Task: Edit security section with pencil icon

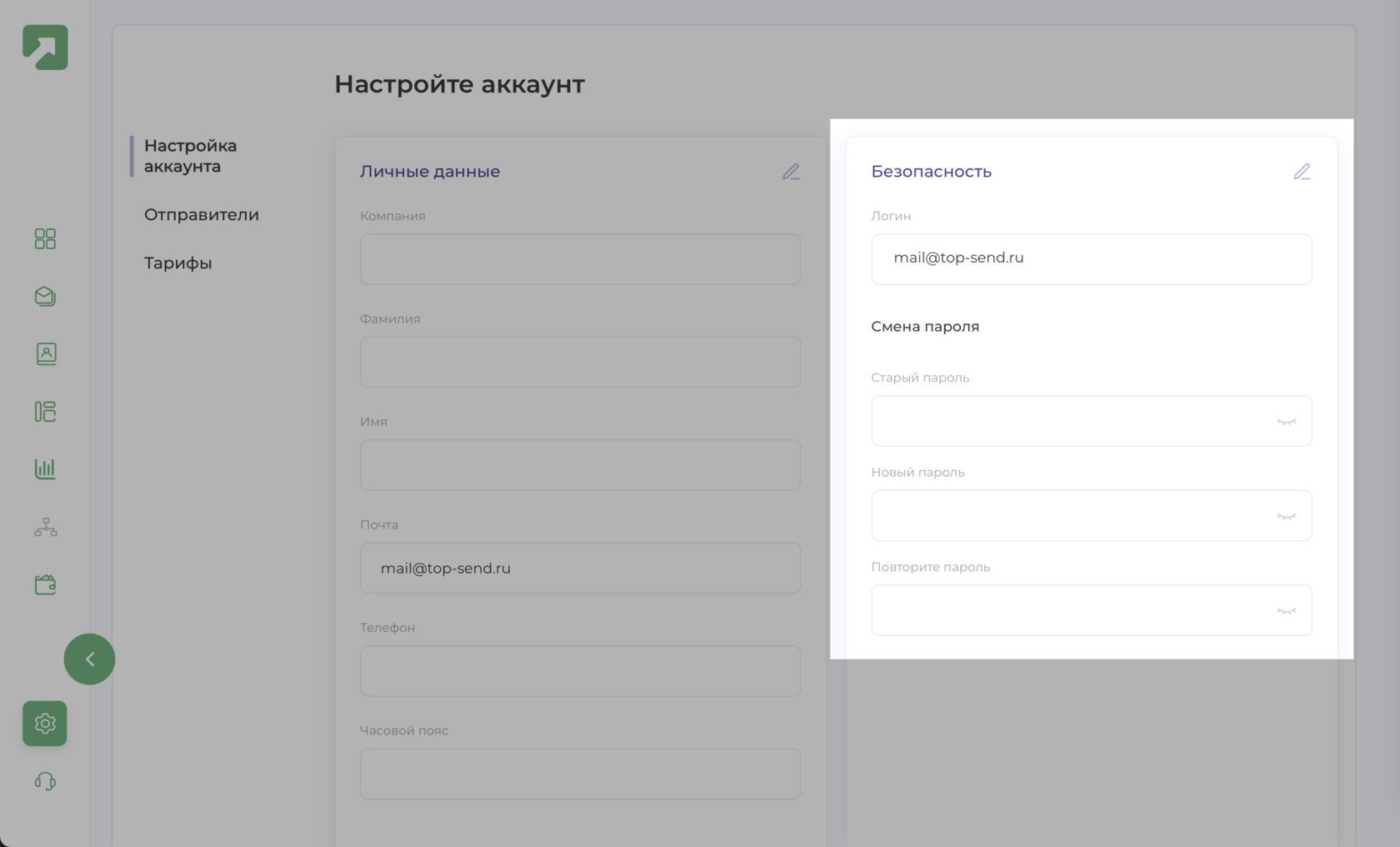Action: pyautogui.click(x=1302, y=172)
